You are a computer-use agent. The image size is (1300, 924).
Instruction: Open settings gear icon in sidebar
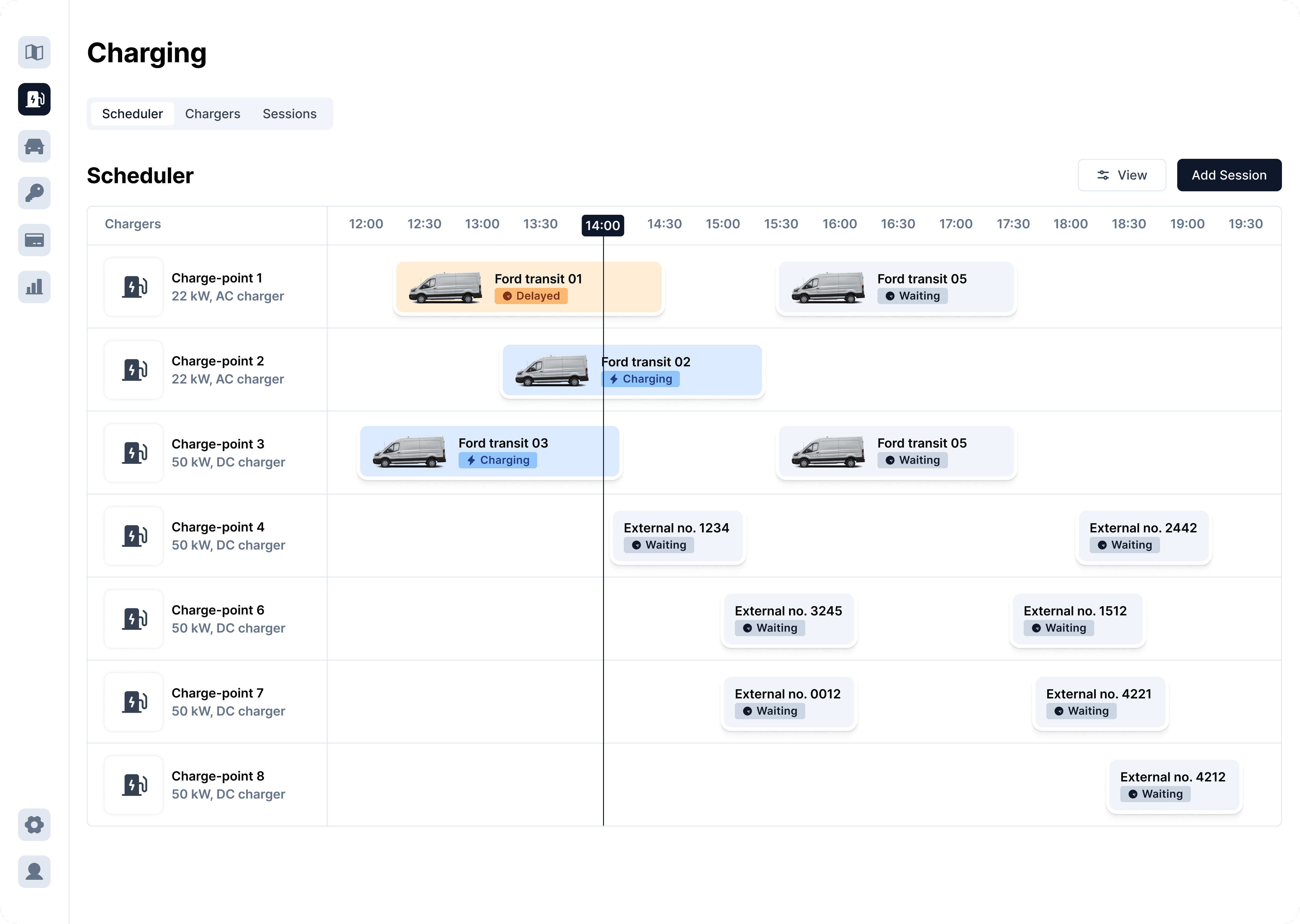click(x=34, y=824)
